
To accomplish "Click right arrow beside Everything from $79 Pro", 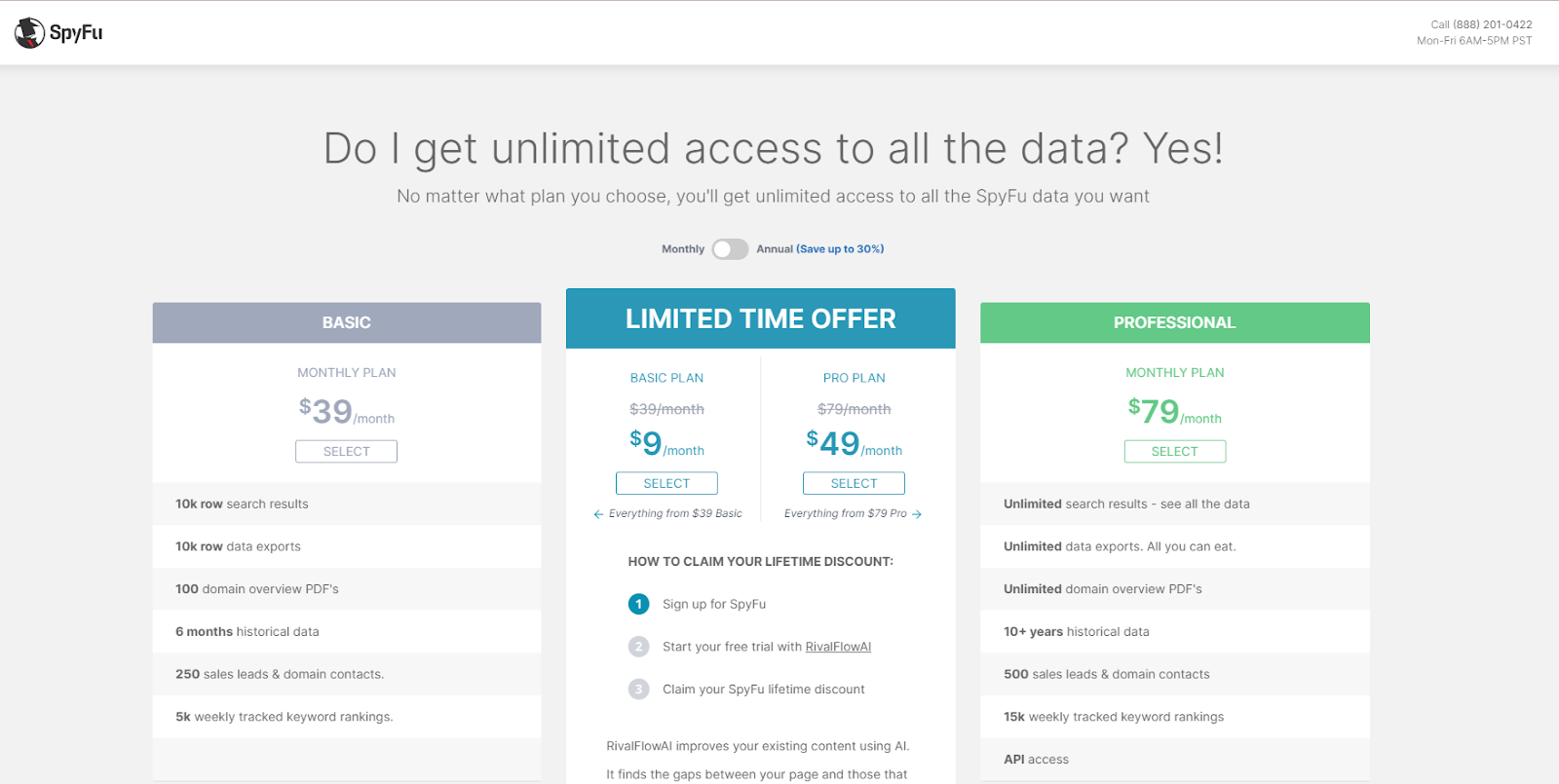I will click(x=917, y=514).
